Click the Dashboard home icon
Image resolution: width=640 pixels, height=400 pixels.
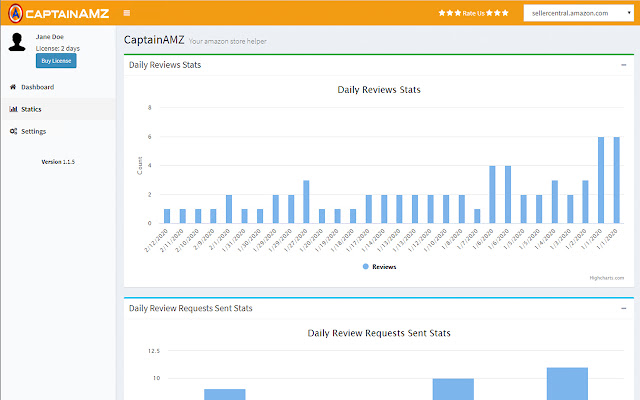[x=12, y=87]
